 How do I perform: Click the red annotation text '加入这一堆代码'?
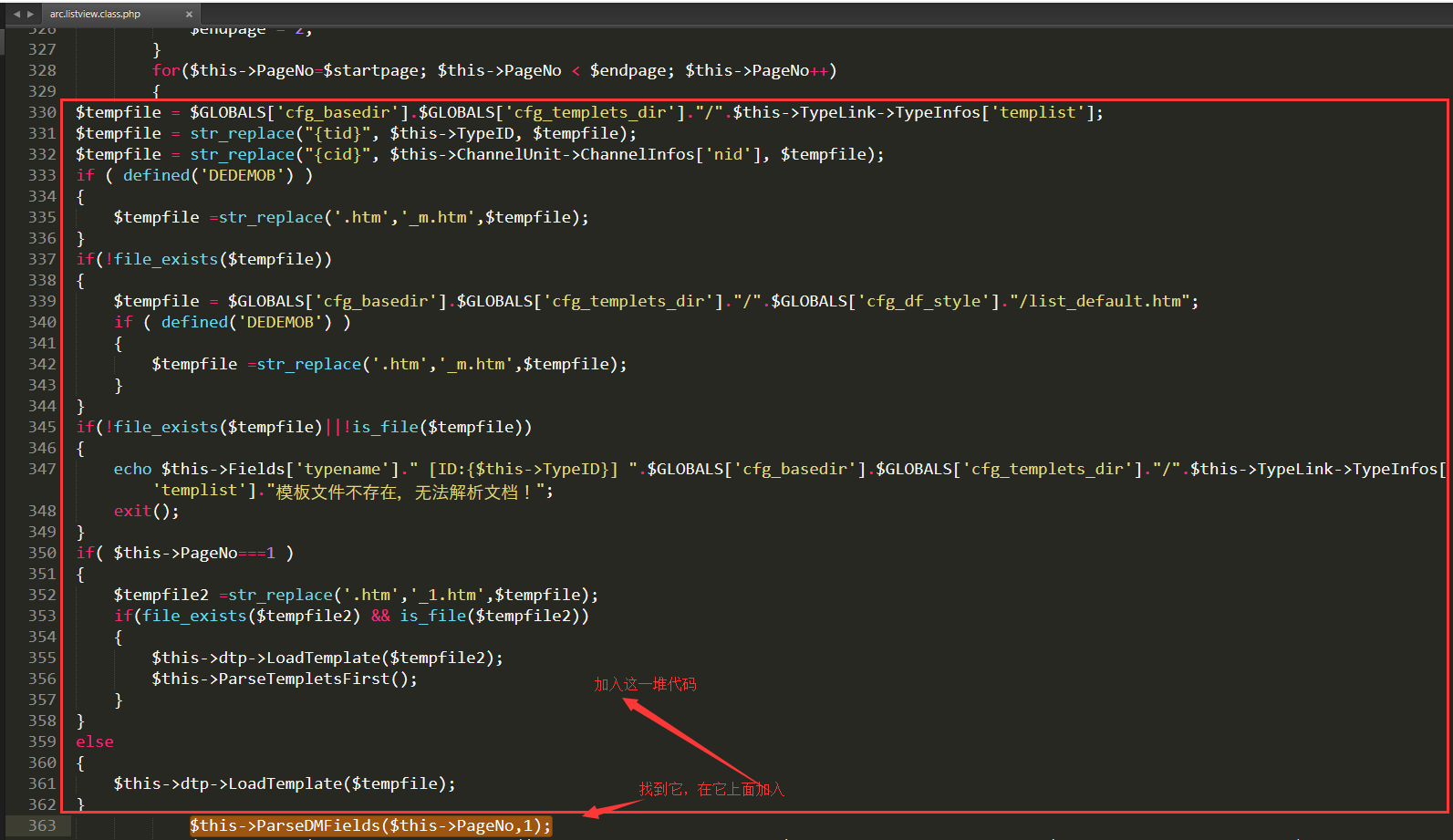click(x=645, y=684)
